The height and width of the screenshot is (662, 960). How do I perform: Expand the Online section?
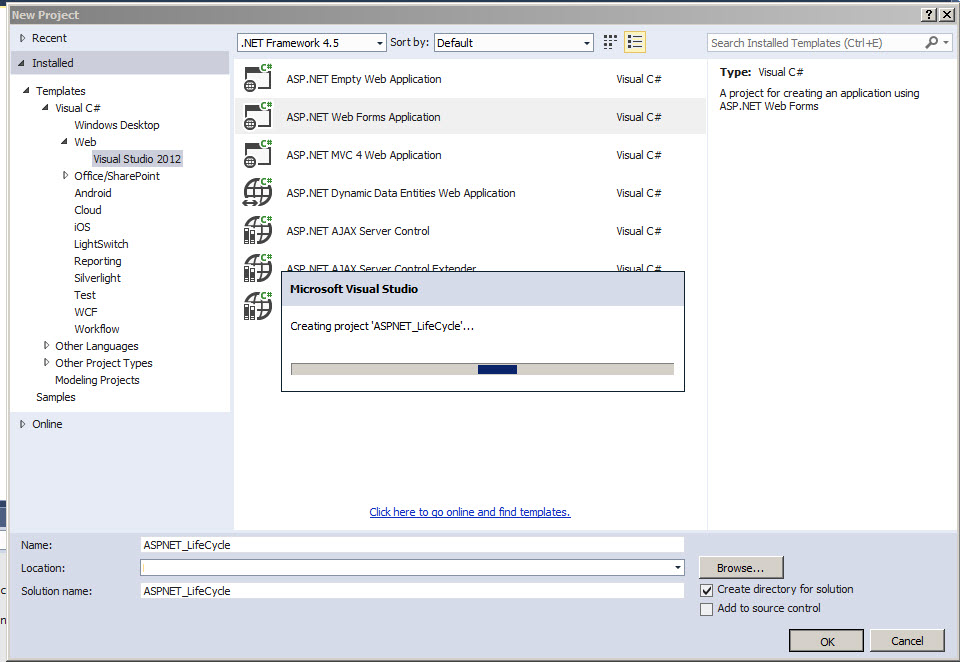coord(23,424)
